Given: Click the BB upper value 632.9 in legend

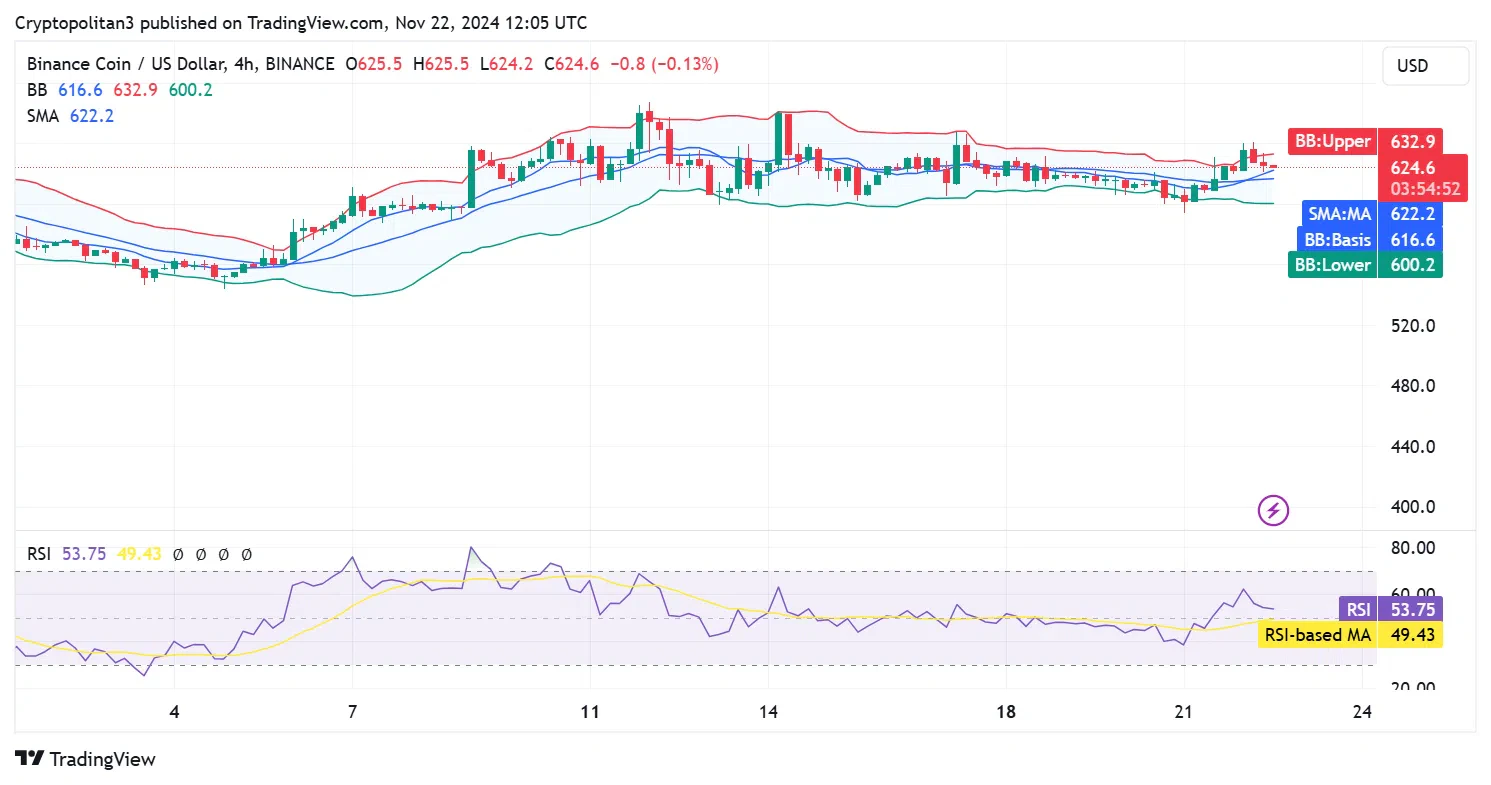Looking at the screenshot, I should (136, 90).
